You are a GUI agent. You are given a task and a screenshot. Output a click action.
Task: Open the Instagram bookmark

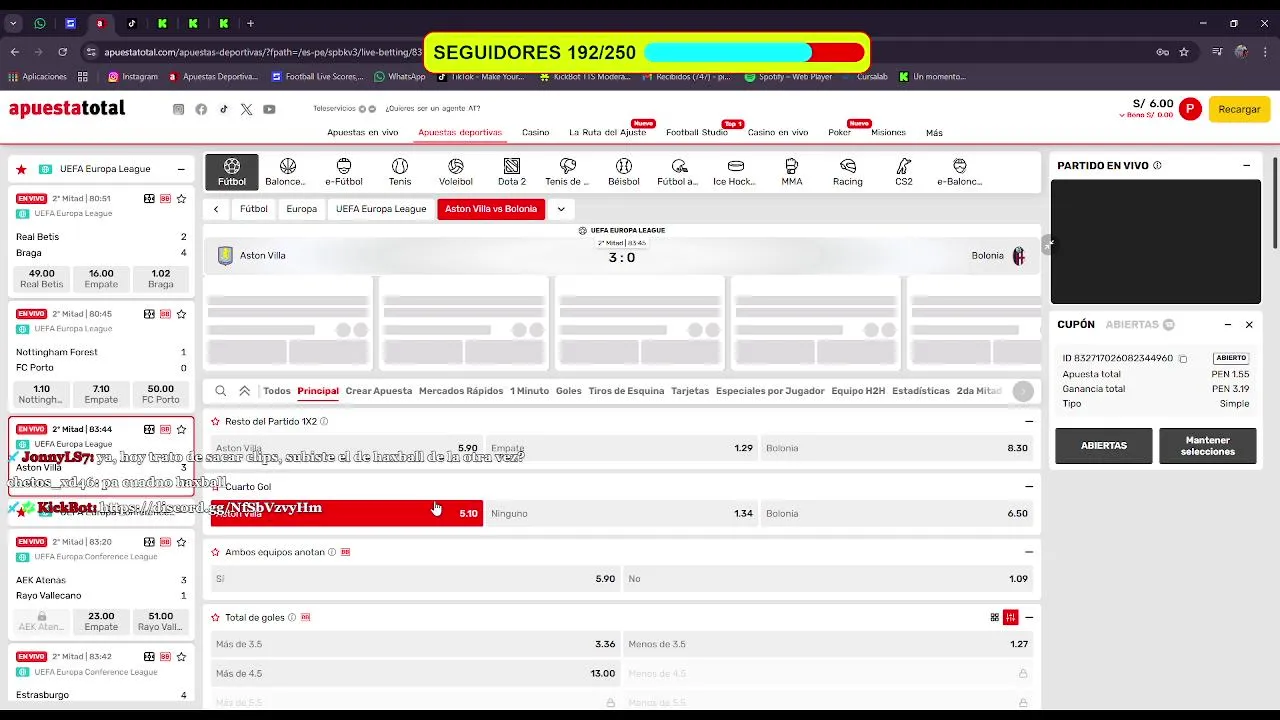tap(133, 77)
